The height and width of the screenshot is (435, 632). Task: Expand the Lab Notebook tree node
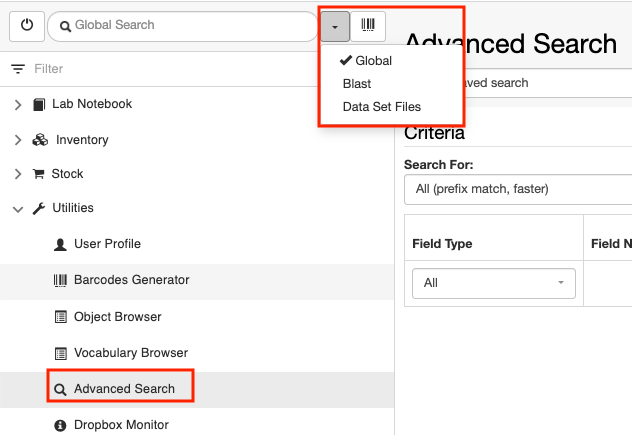(18, 105)
